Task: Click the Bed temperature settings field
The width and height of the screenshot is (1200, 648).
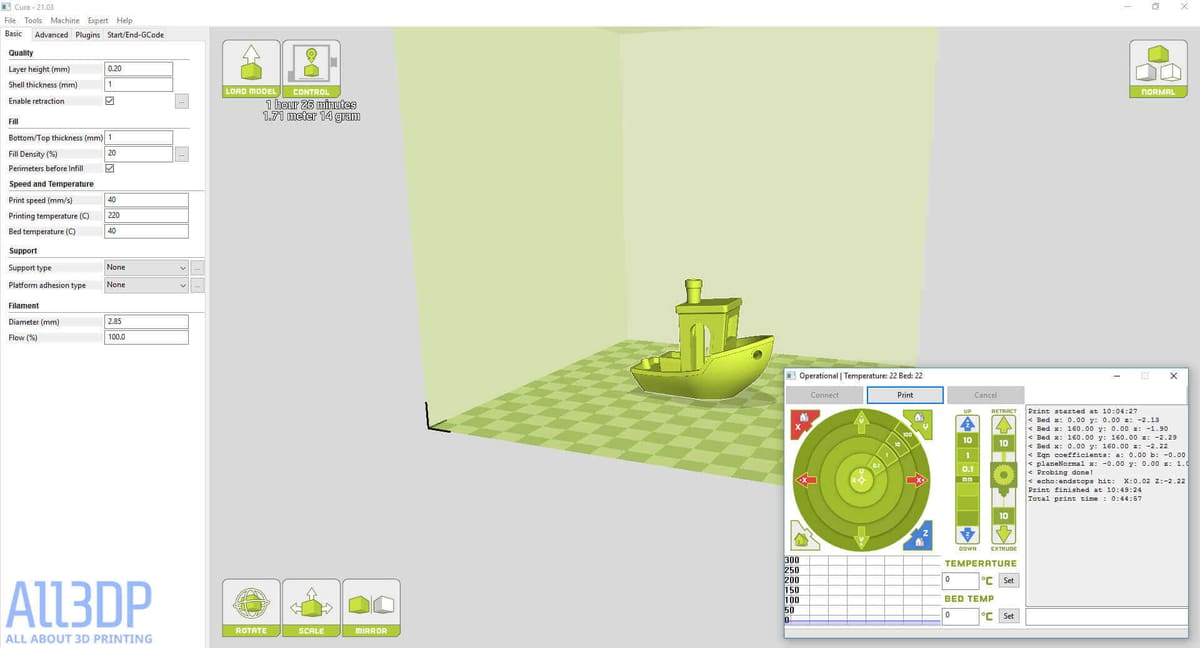Action: (x=146, y=231)
